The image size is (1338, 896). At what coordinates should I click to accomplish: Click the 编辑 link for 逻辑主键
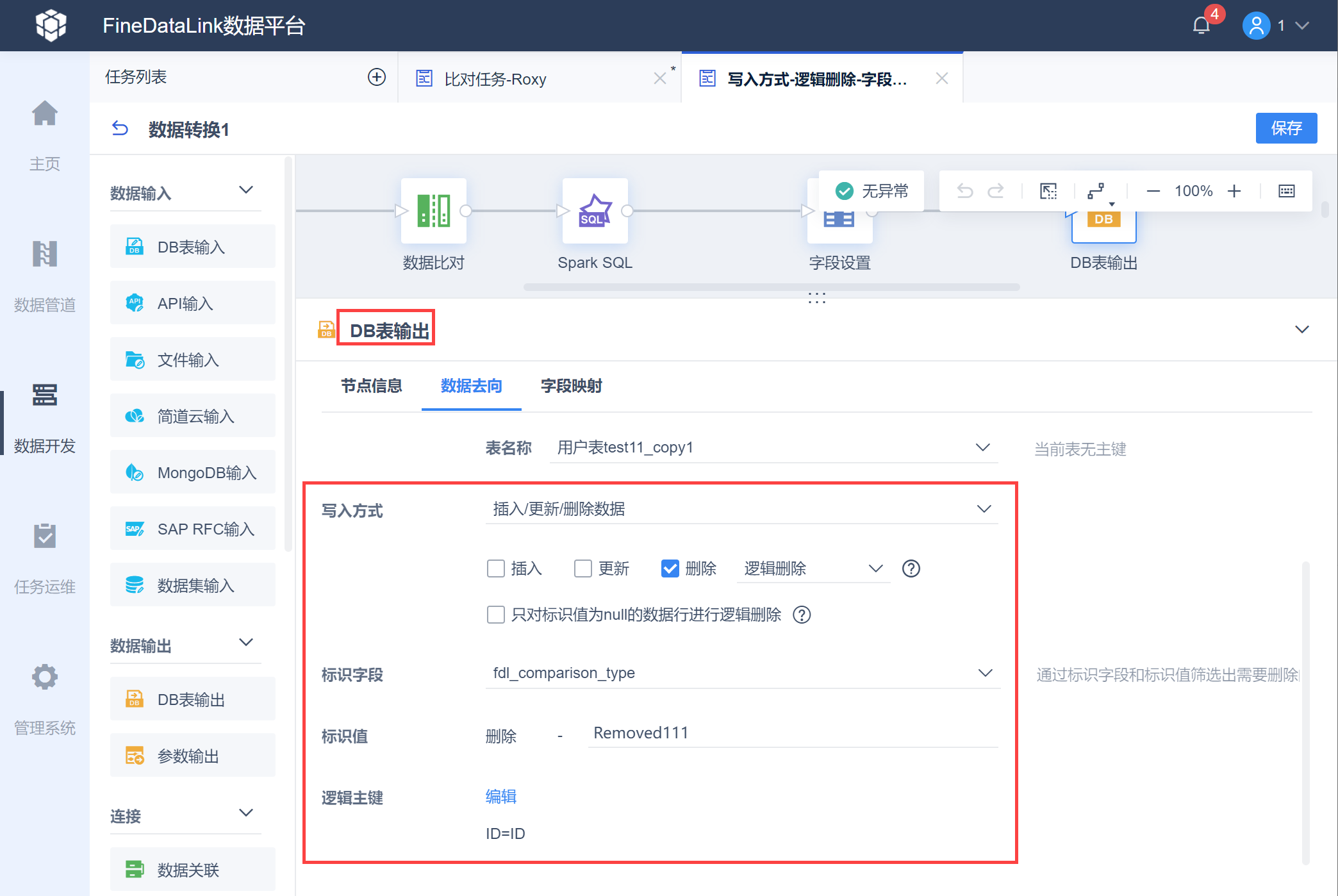point(500,797)
